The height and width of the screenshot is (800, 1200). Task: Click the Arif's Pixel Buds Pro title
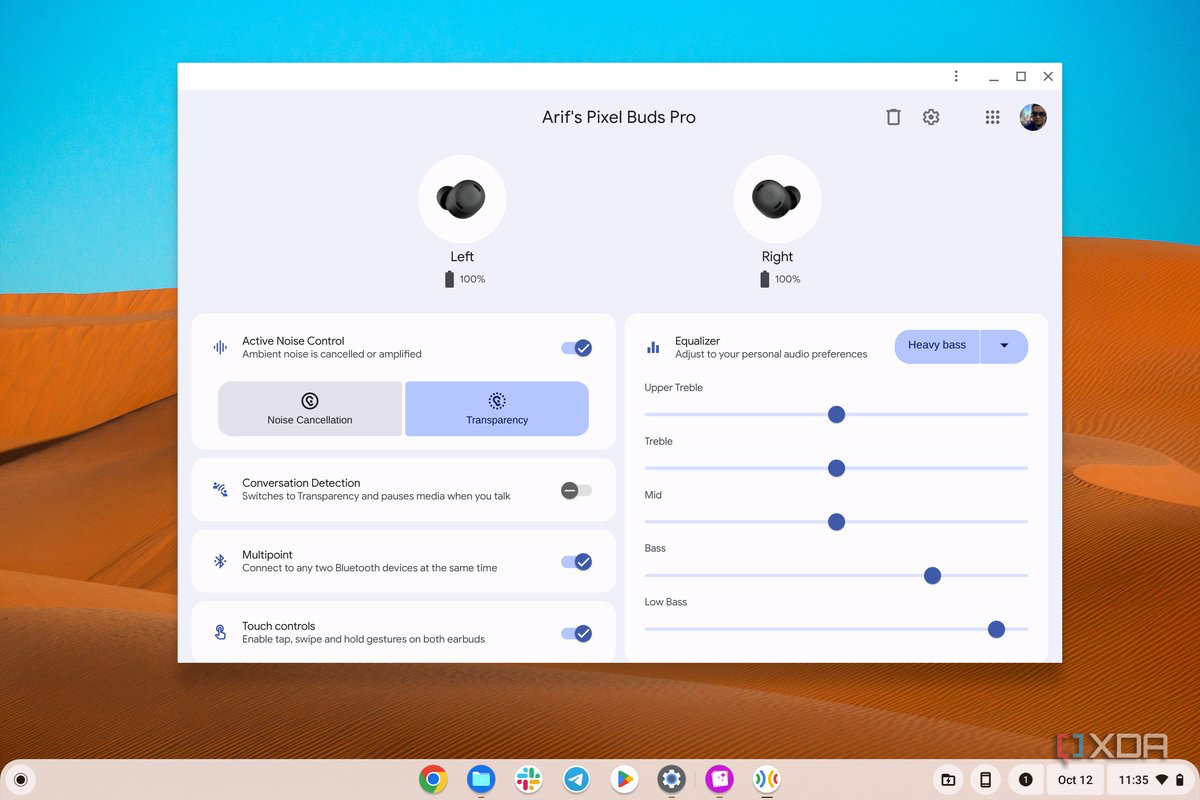[619, 117]
